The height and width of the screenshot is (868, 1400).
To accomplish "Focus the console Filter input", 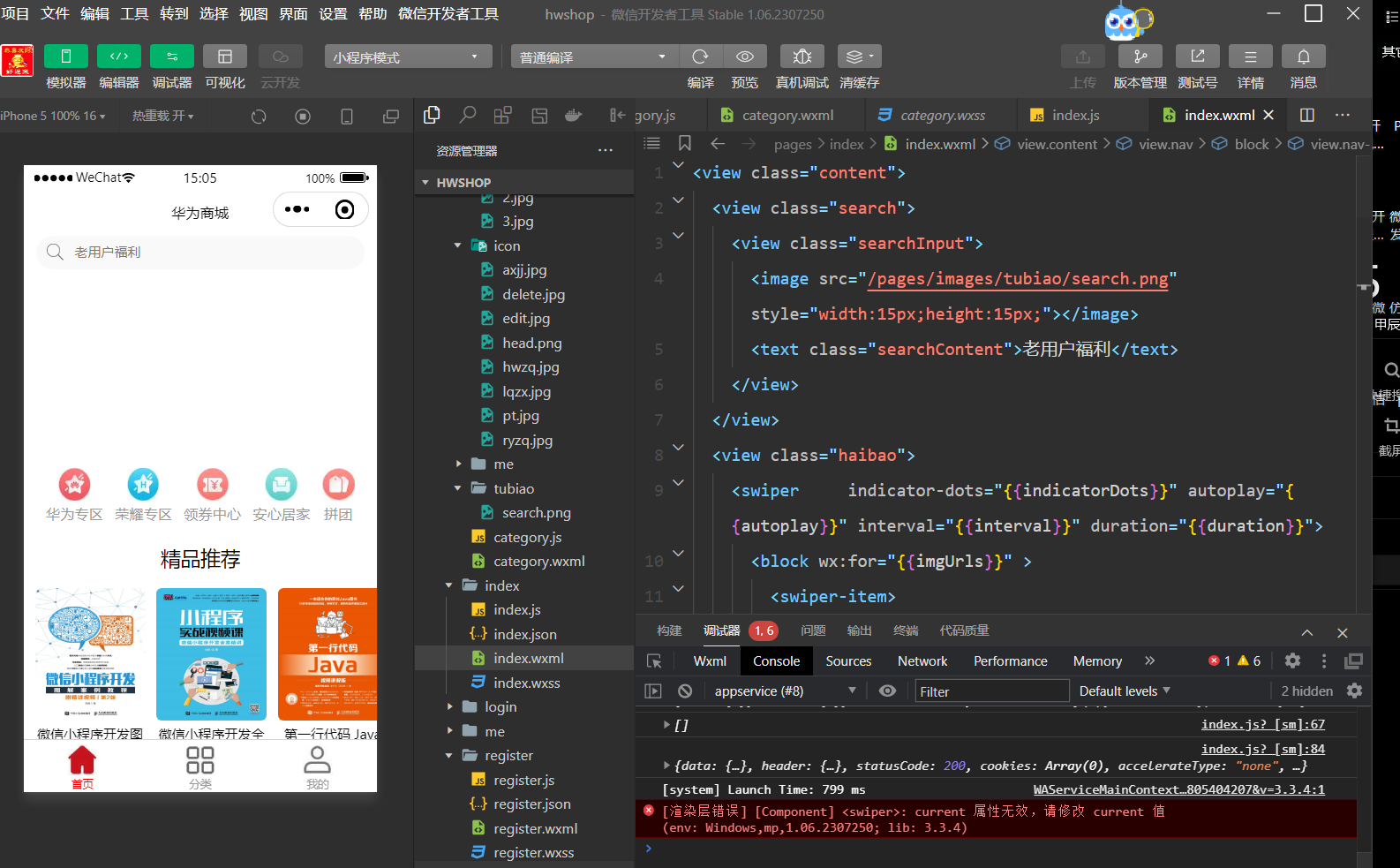I will (x=991, y=691).
